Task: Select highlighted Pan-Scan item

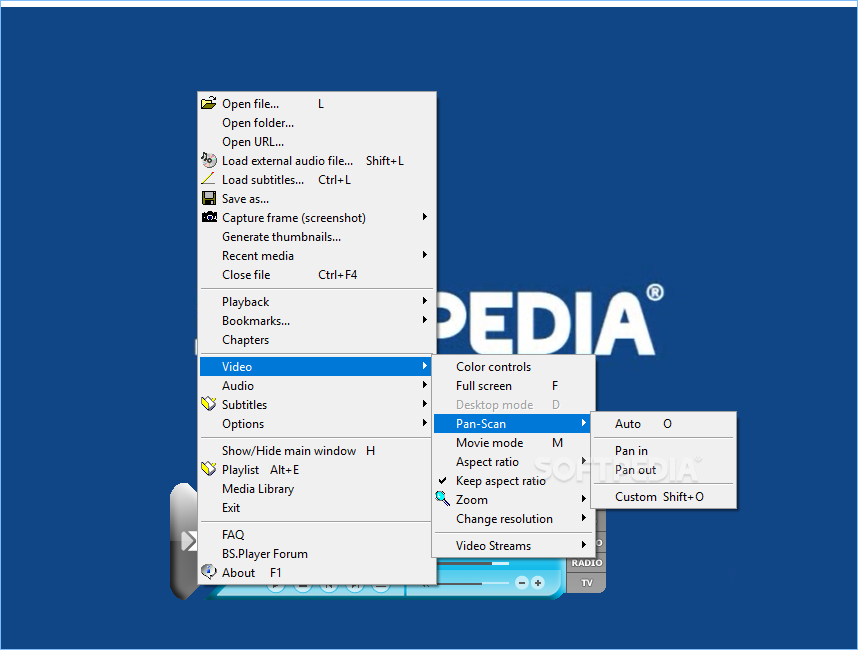Action: 513,423
